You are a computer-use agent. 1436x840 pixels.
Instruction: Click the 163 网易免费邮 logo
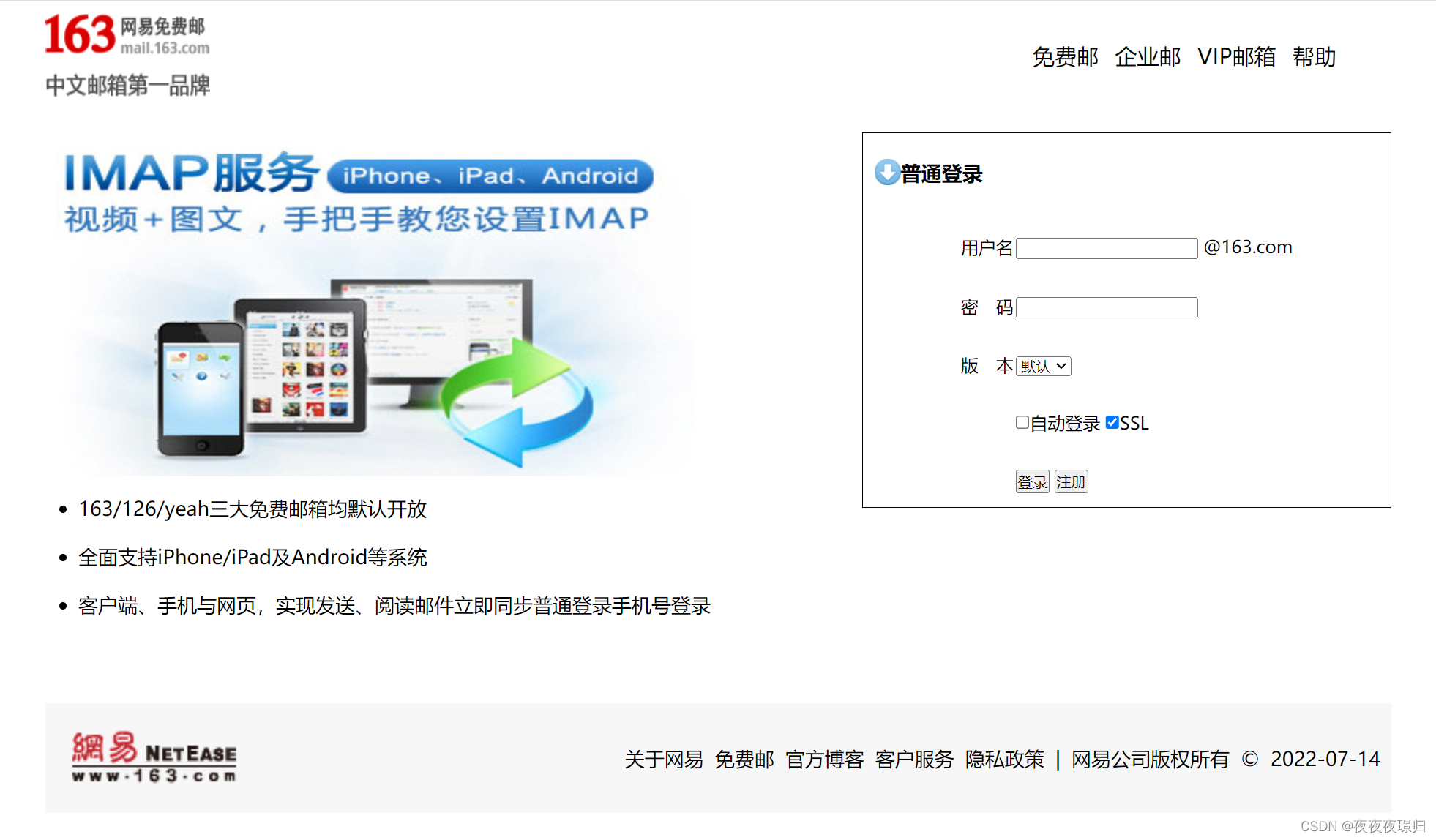click(126, 35)
